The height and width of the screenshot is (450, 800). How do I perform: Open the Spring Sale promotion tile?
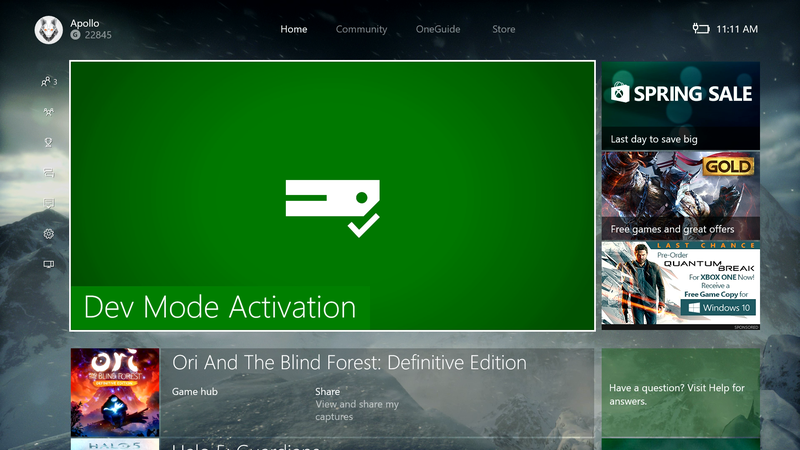coord(680,106)
